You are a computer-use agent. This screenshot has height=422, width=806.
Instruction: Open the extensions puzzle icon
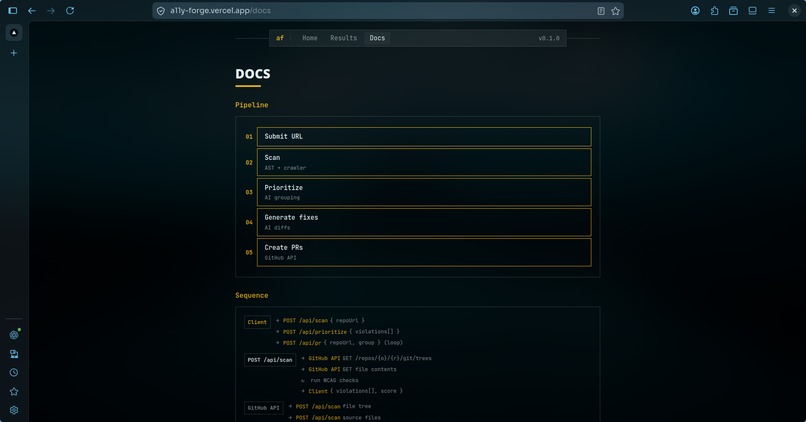[715, 10]
